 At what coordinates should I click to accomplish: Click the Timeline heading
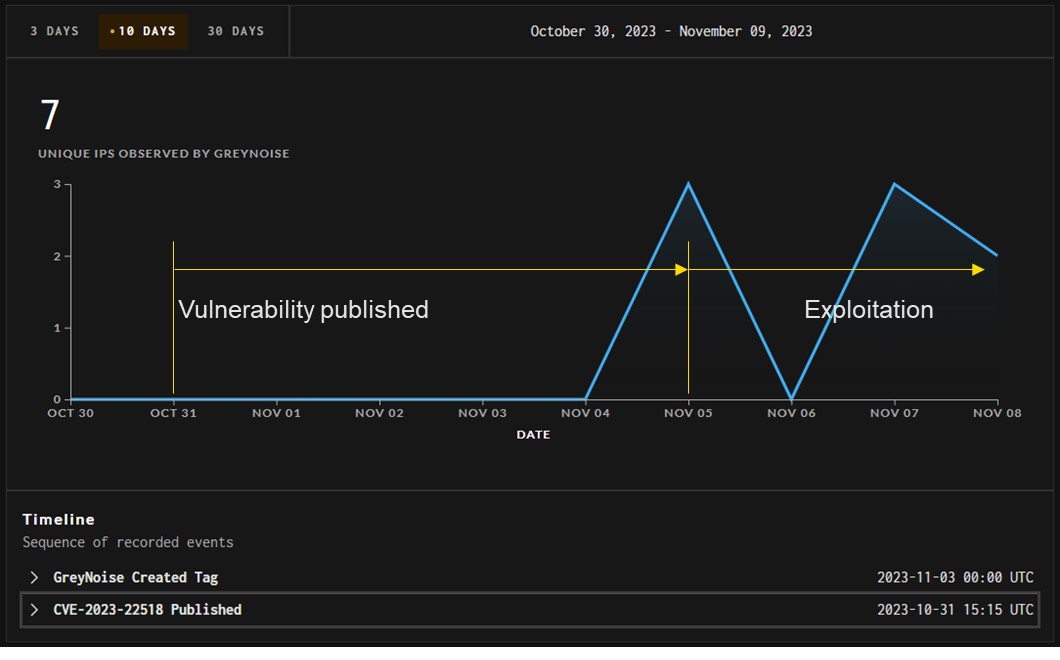(x=58, y=519)
